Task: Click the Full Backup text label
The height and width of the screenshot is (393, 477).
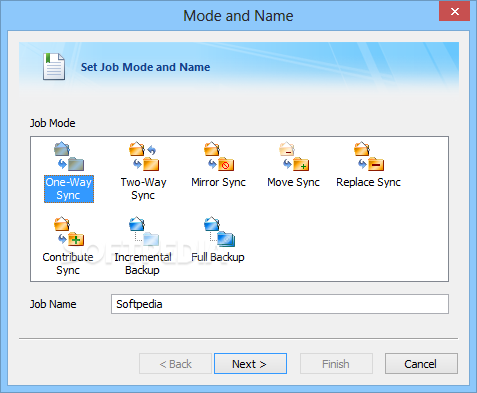Action: point(218,257)
